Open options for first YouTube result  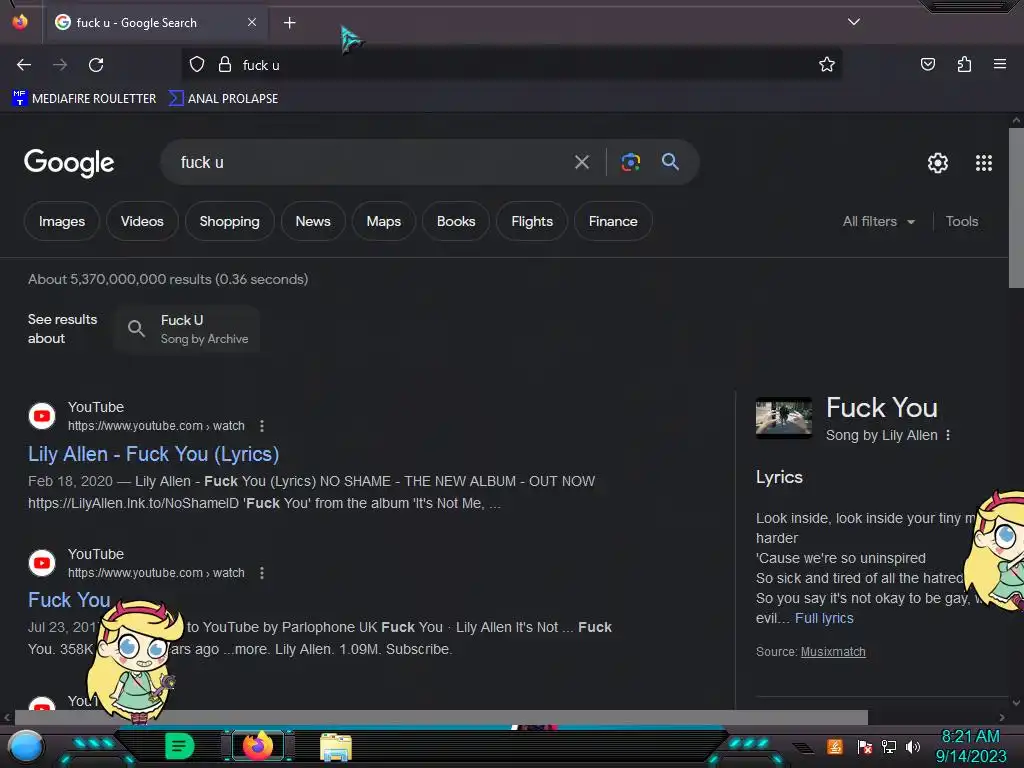[x=262, y=426]
